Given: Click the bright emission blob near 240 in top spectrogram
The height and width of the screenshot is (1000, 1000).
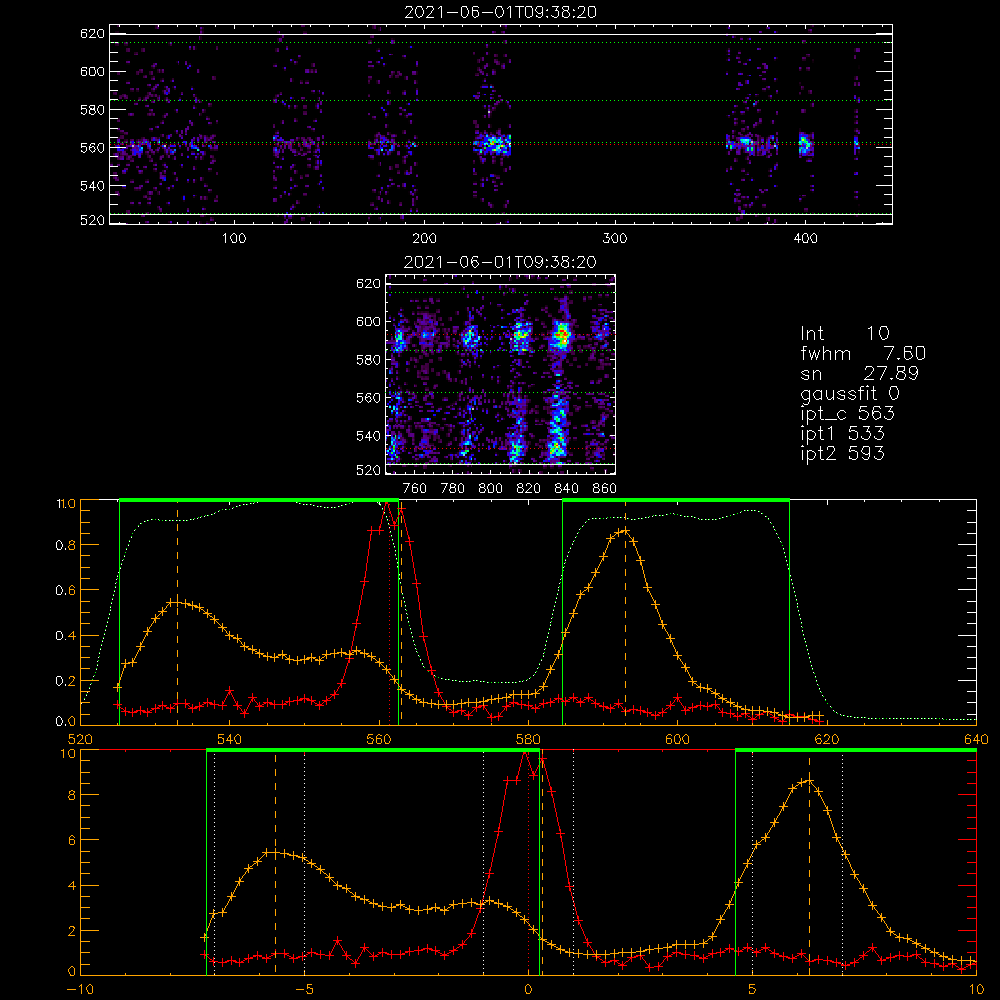Looking at the screenshot, I should coord(492,144).
